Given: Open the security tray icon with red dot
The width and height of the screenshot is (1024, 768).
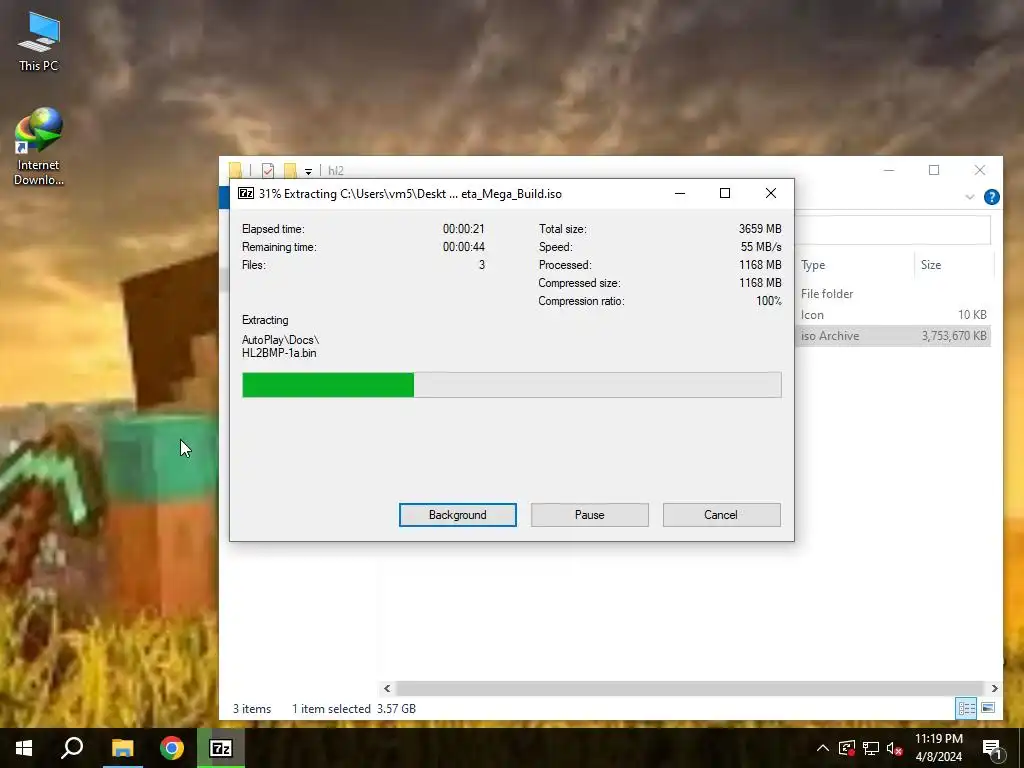Looking at the screenshot, I should coord(847,748).
